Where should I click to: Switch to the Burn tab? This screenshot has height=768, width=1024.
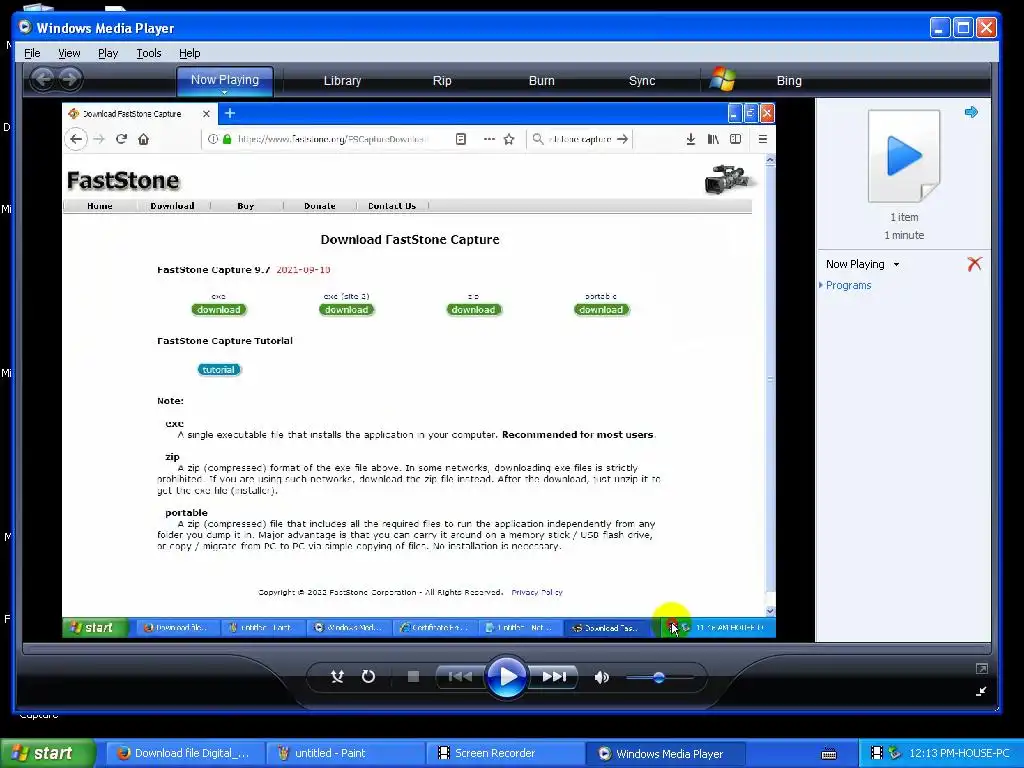[x=541, y=81]
